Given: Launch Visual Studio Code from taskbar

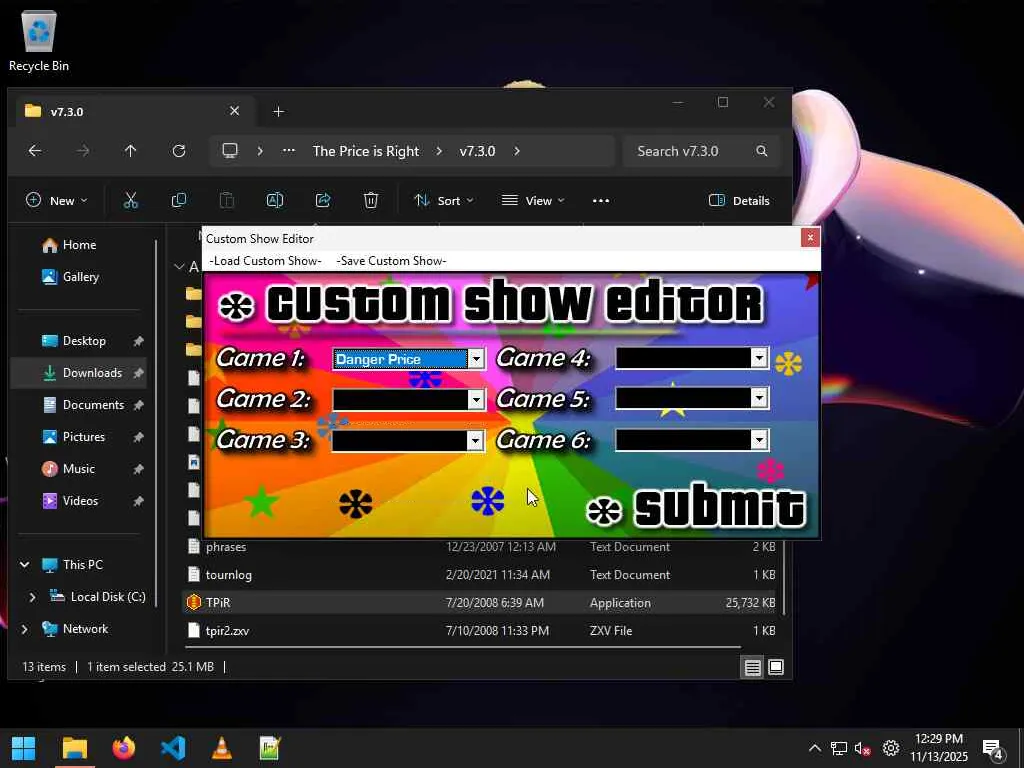Looking at the screenshot, I should click(x=173, y=748).
